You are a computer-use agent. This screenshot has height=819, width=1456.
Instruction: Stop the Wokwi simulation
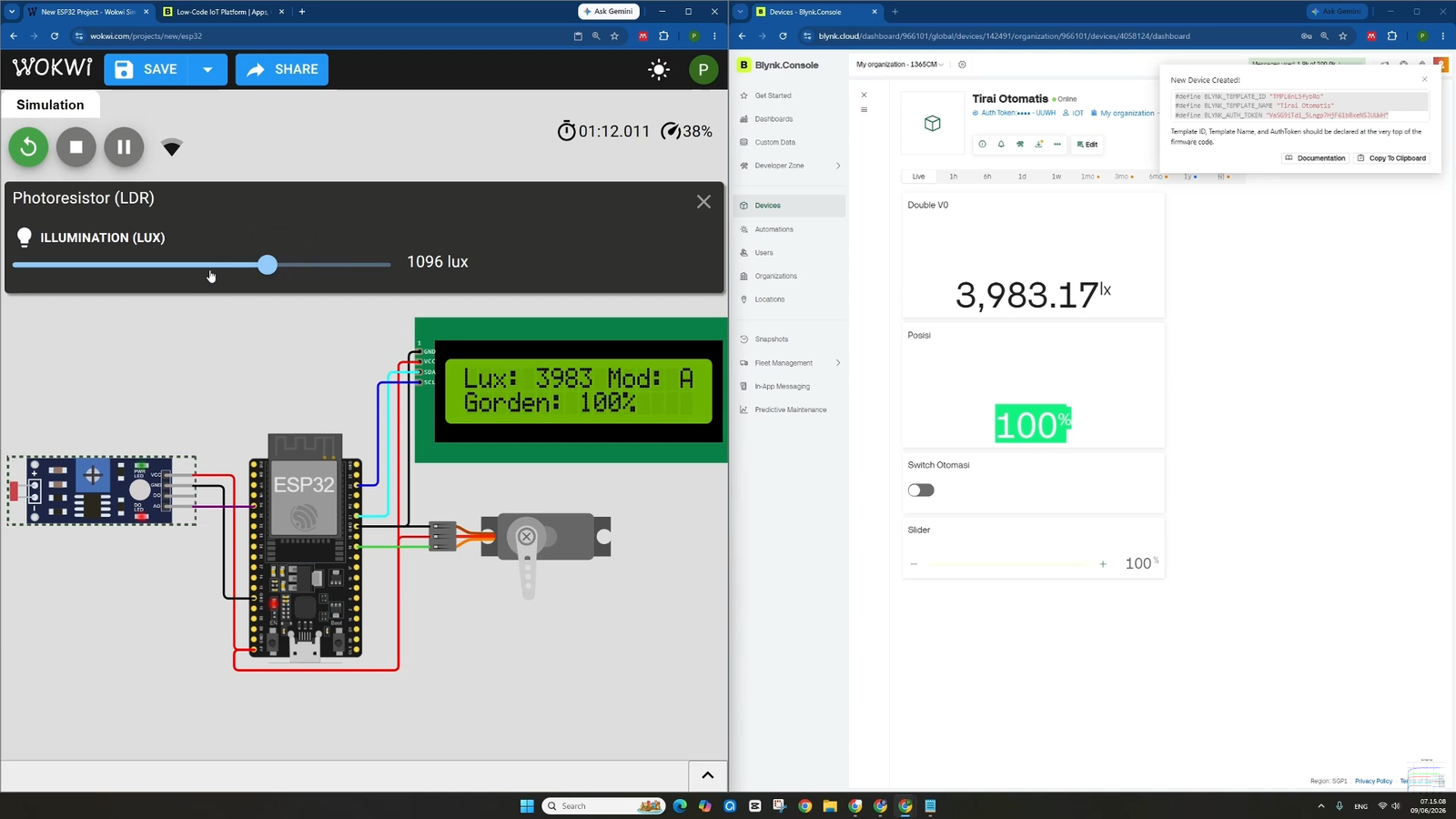pyautogui.click(x=76, y=147)
